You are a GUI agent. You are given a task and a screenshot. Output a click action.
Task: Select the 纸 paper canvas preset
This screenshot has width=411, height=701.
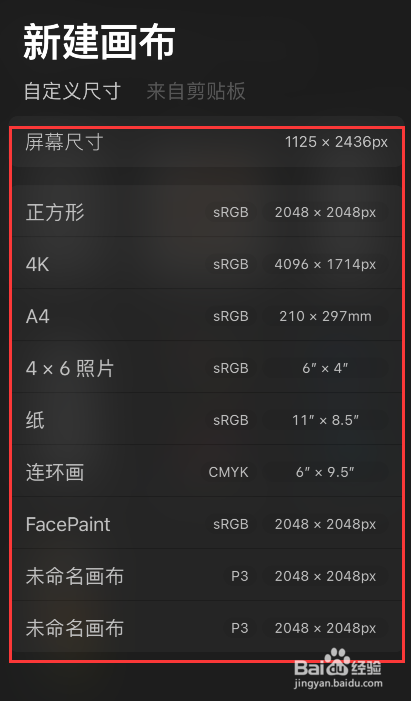pyautogui.click(x=206, y=419)
